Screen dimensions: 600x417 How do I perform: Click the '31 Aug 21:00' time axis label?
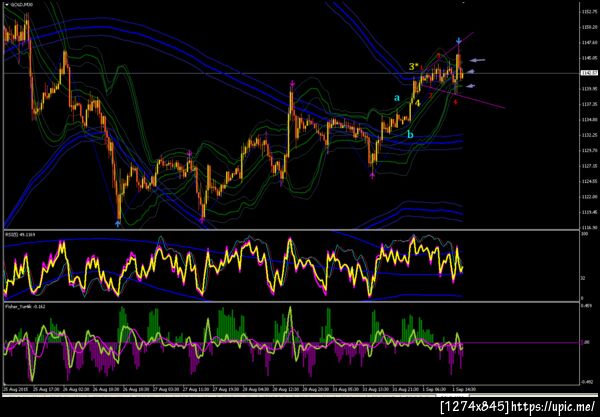point(405,389)
